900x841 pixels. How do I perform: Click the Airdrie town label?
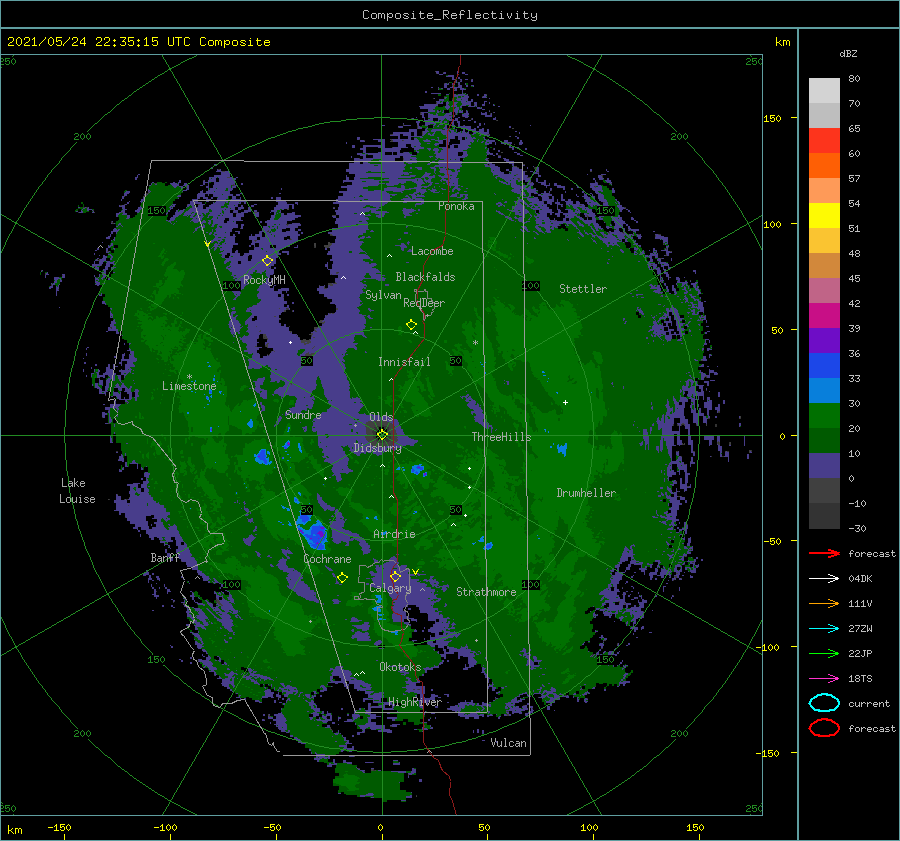click(394, 534)
